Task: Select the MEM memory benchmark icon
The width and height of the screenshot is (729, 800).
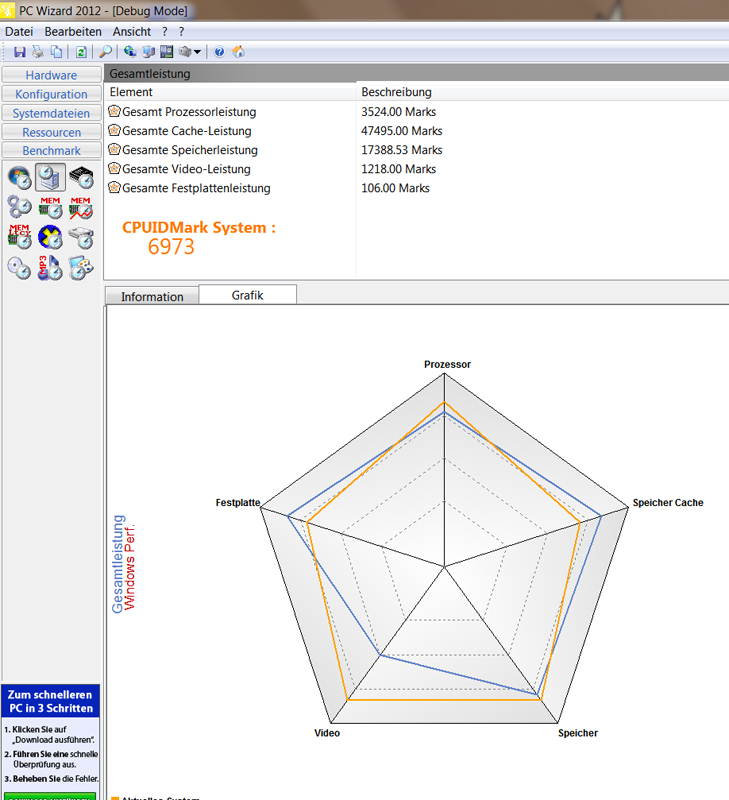Action: point(50,207)
